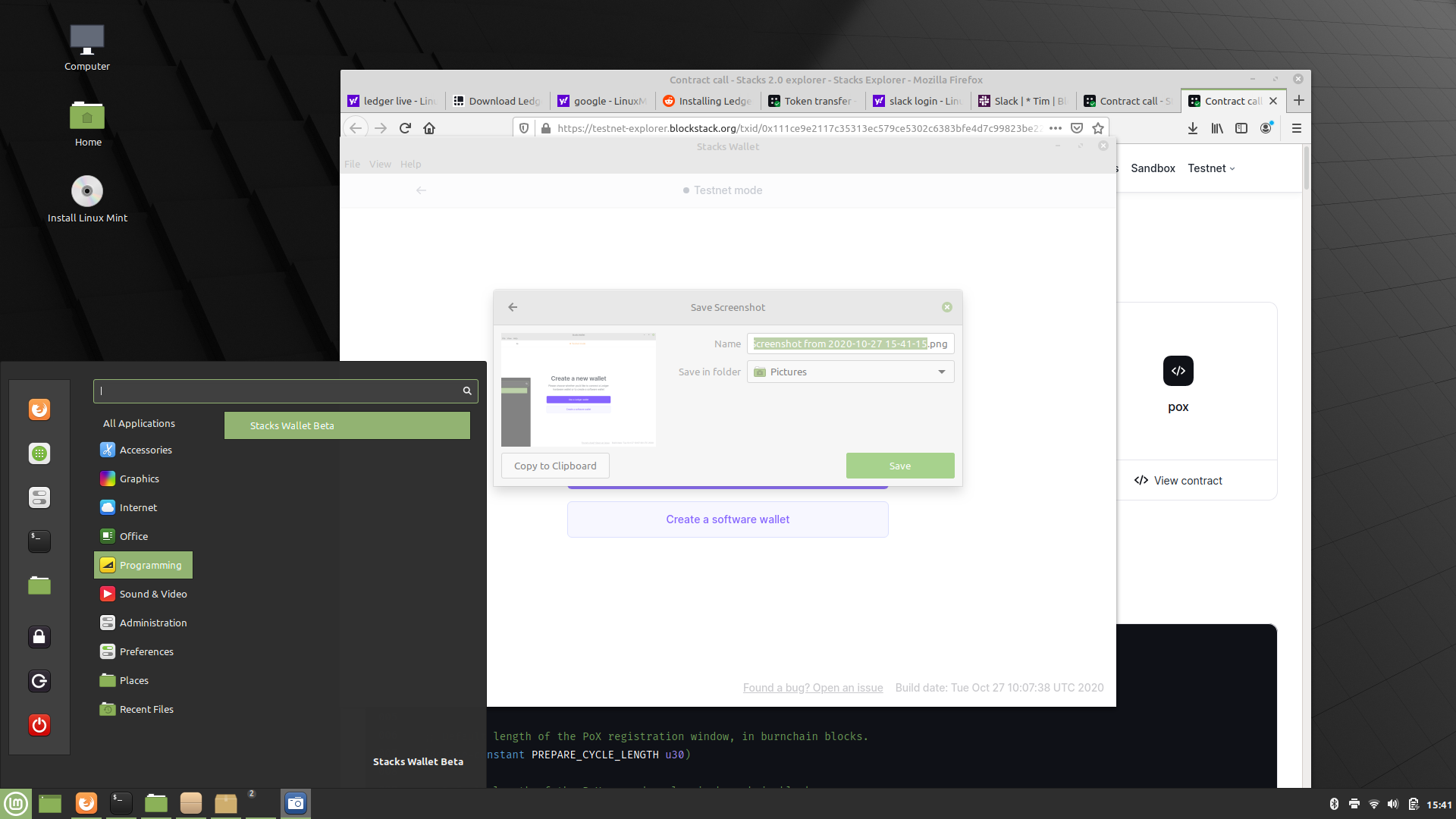Select the Programming category in the menu
The width and height of the screenshot is (1456, 819).
click(143, 565)
